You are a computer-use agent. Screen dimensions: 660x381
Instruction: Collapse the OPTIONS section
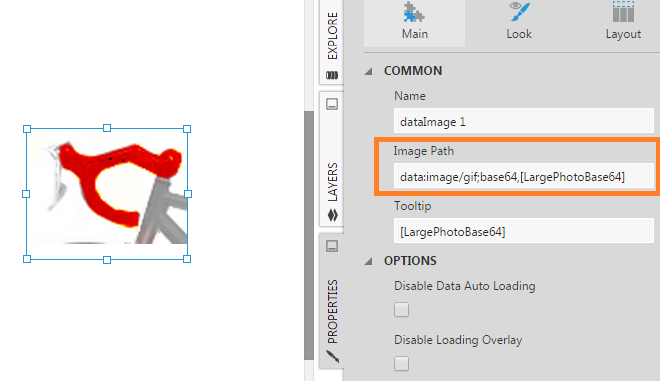[369, 261]
